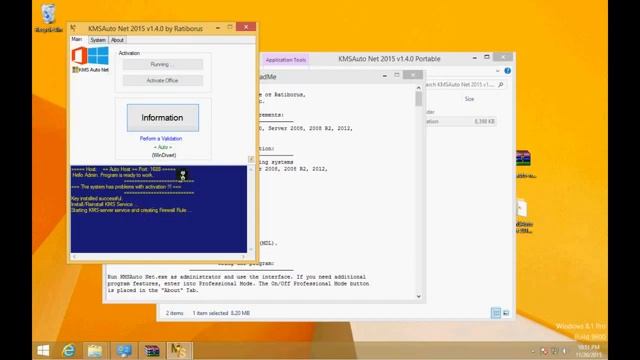The height and width of the screenshot is (360, 640).
Task: Select the KMSAuto taskbar icon
Action: (179, 351)
